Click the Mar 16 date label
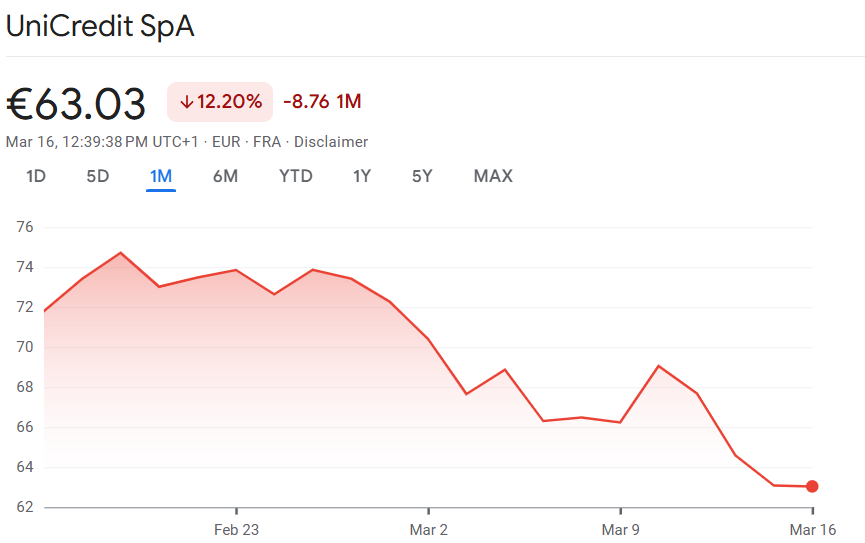Viewport: 865px width, 543px height. [812, 530]
